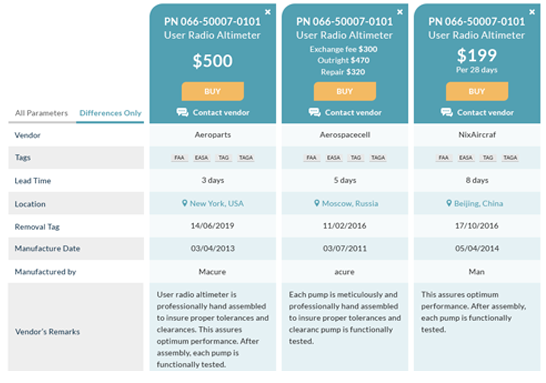Viewport: 546px width, 383px height.
Task: Click the chat icon in NixAircraf card
Action: pos(447,112)
